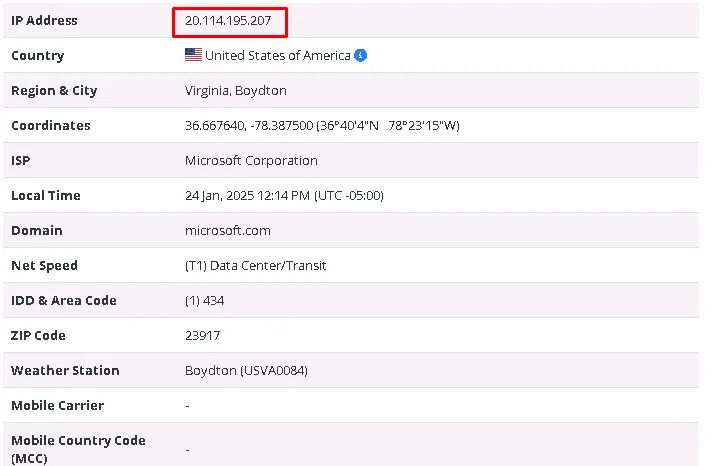Select the ZIP code 23917

pos(202,335)
